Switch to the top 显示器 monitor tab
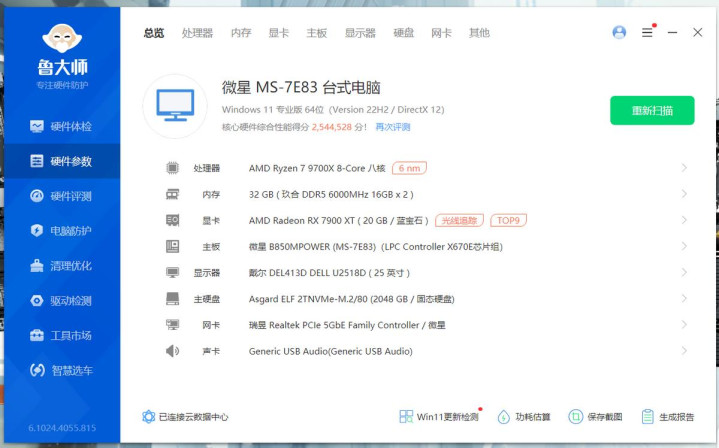The width and height of the screenshot is (719, 448). [x=360, y=33]
